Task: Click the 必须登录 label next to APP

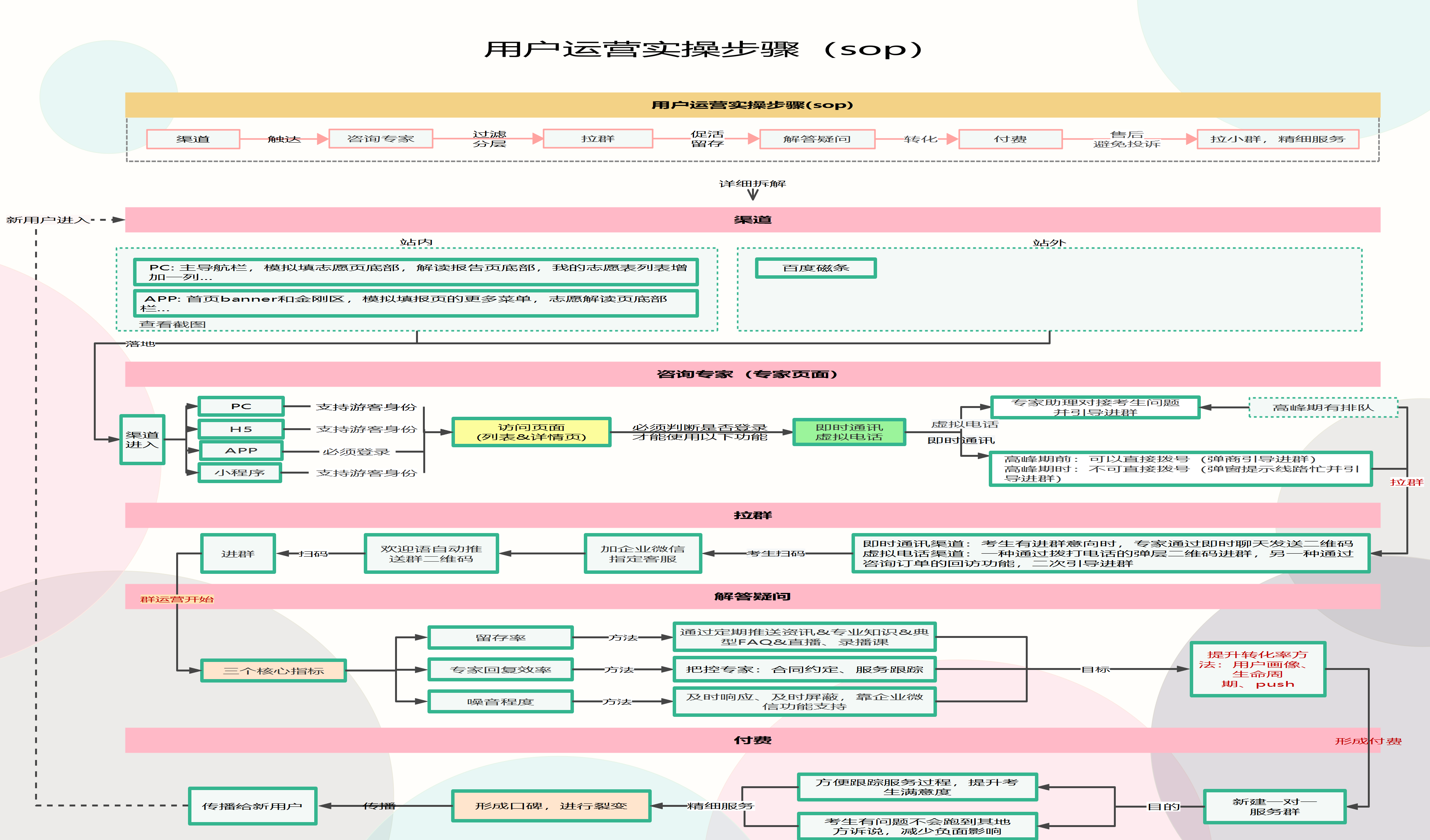Action: pos(357,452)
